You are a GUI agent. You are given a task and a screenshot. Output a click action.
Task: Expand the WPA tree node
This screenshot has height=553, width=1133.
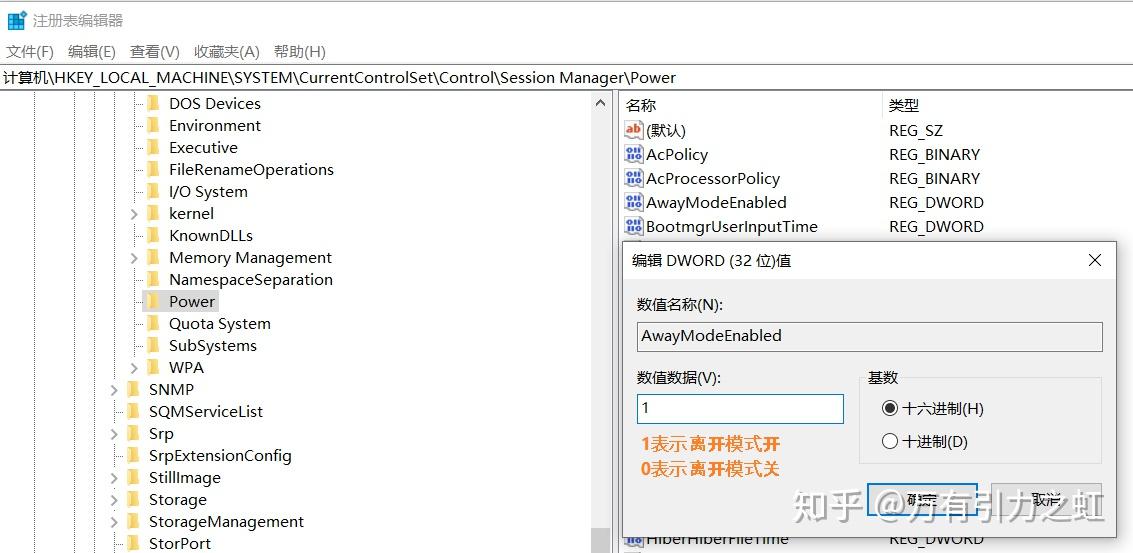134,368
